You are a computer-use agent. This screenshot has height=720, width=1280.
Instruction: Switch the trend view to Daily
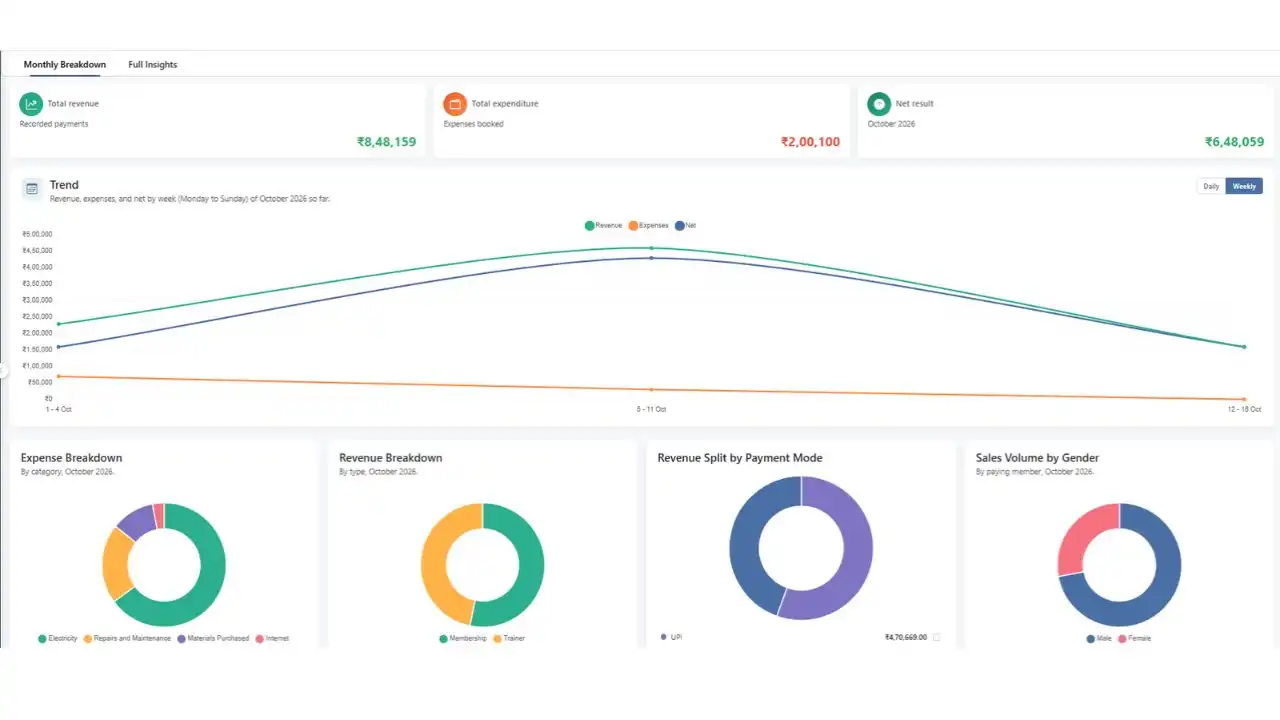tap(1211, 186)
